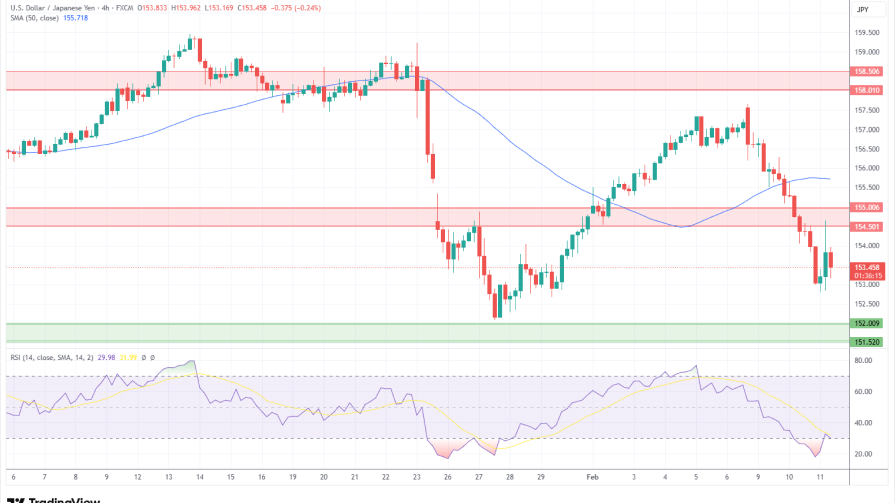Click the 20.00 RSI axis tick
This screenshot has width=895, height=503.
coord(863,454)
